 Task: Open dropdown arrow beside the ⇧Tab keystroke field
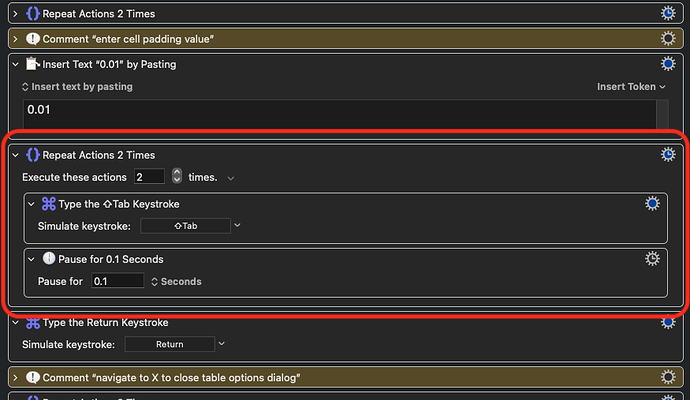point(237,226)
